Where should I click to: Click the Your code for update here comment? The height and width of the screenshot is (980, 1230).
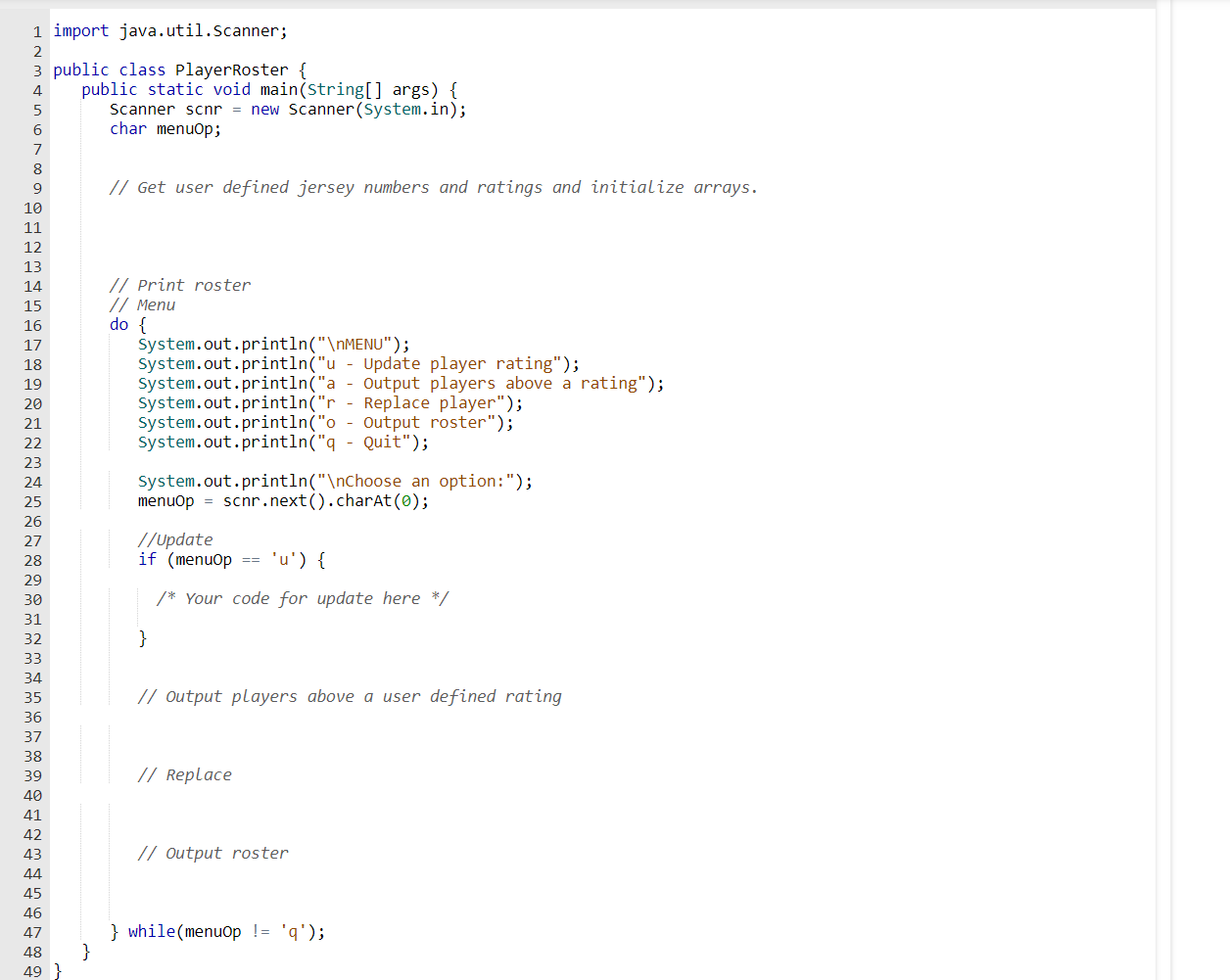(x=302, y=598)
